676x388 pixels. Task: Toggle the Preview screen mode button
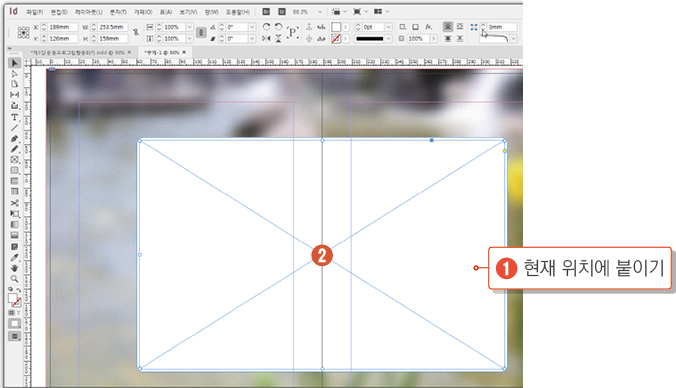(x=14, y=336)
